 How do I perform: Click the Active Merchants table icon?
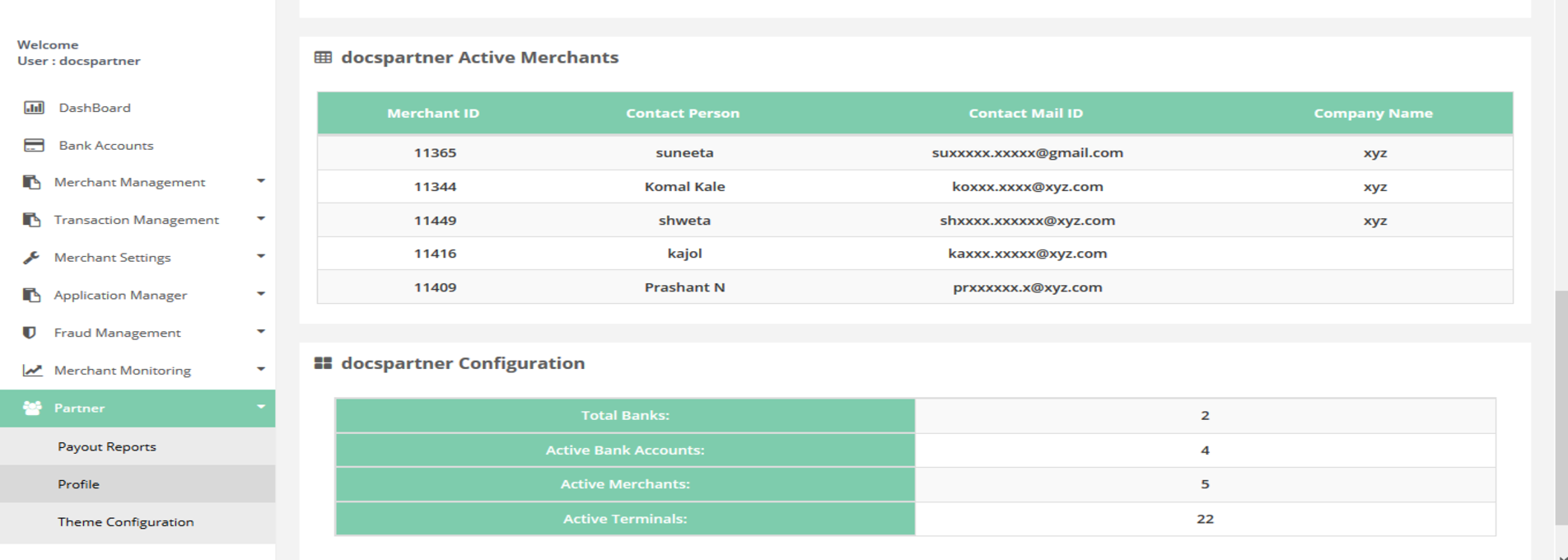[323, 58]
